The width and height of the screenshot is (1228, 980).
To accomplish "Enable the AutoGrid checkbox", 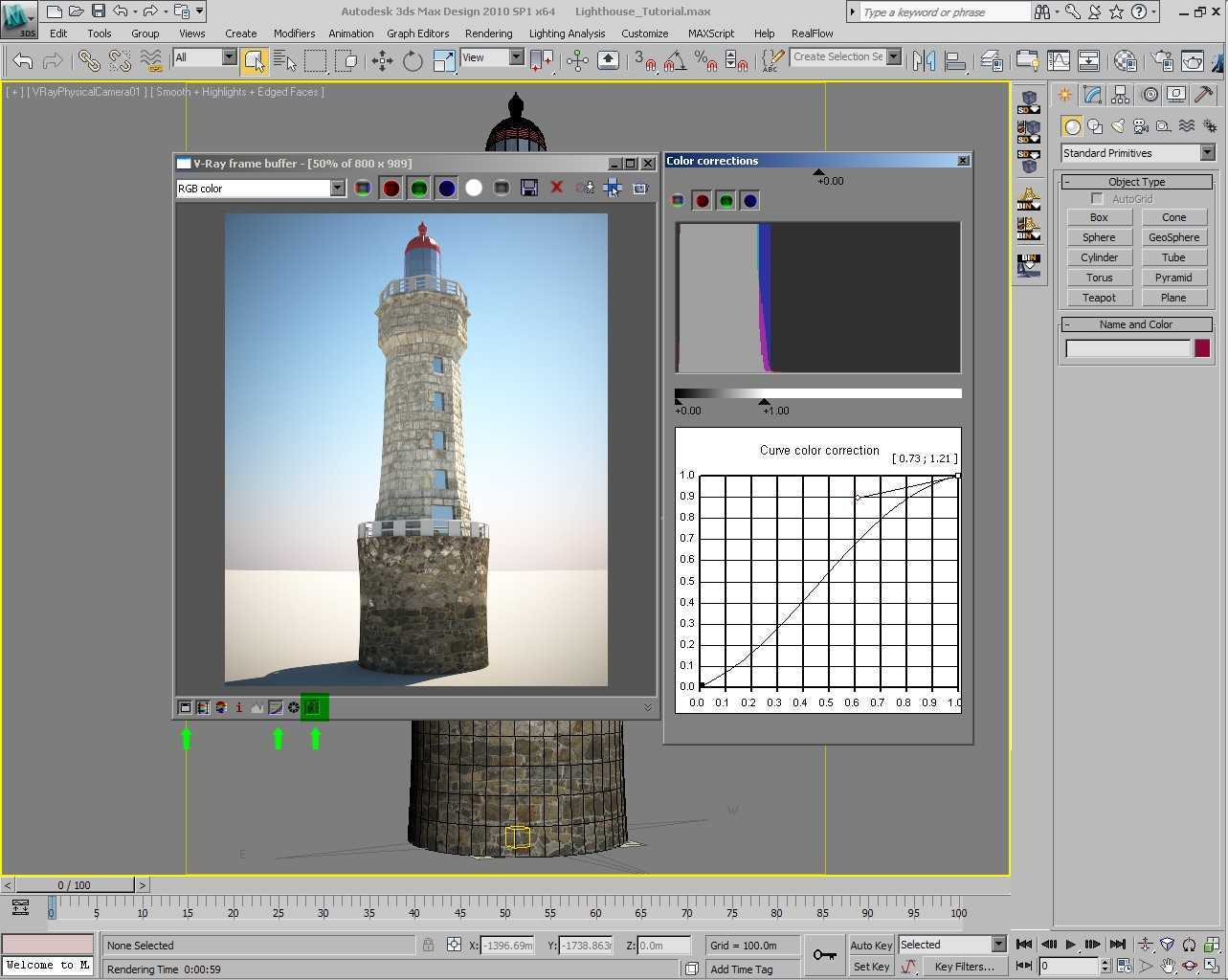I will (1097, 198).
